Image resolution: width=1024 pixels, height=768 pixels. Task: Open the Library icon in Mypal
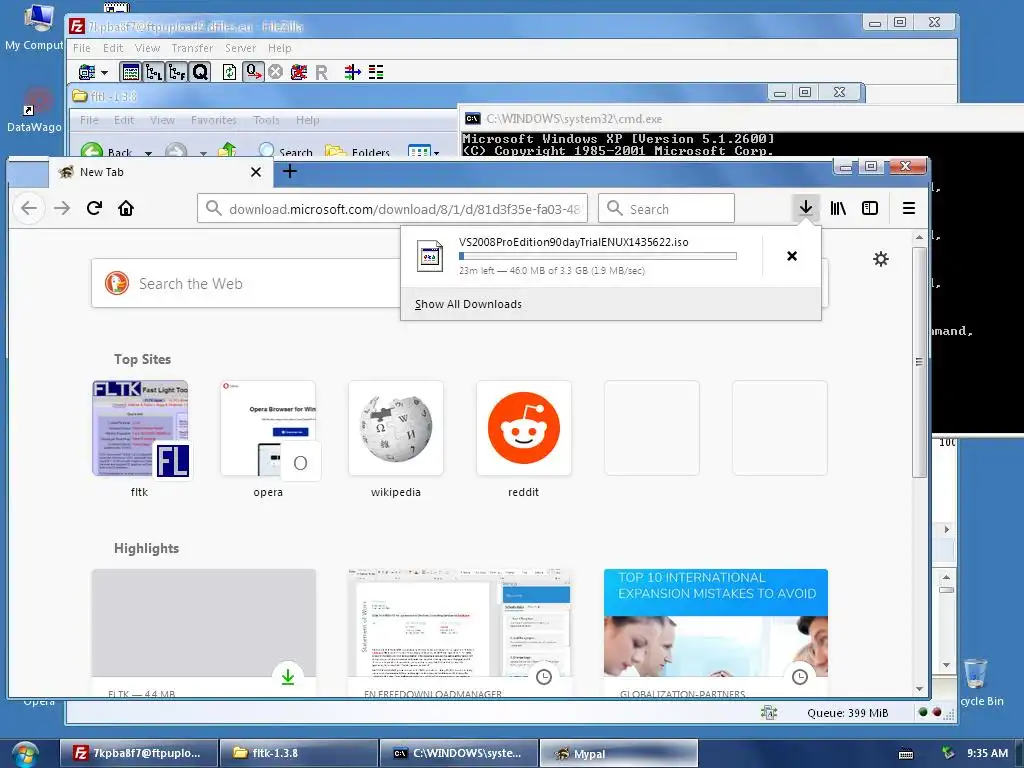pyautogui.click(x=838, y=208)
